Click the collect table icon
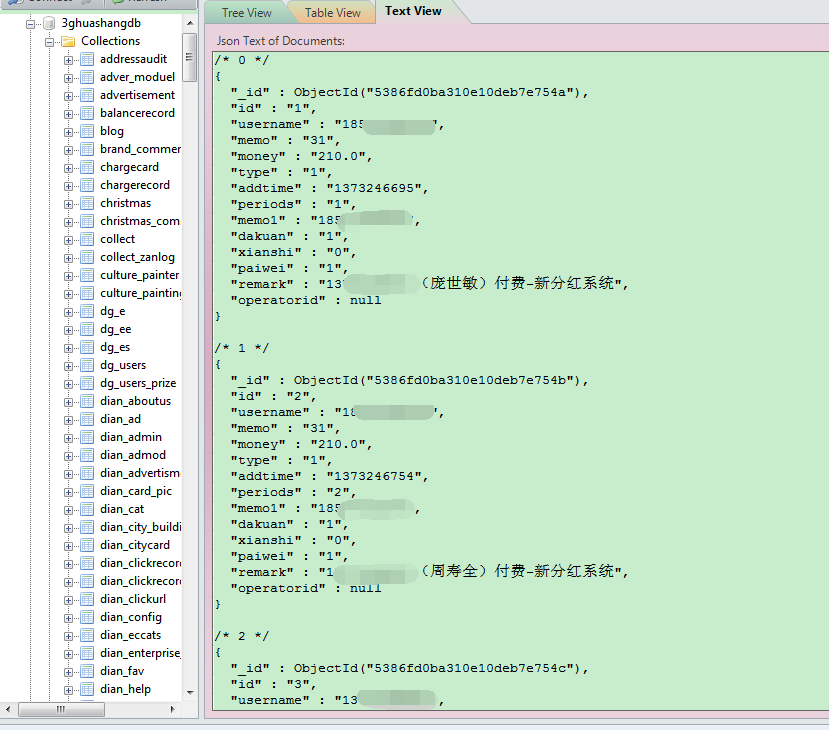The width and height of the screenshot is (829, 730). 87,239
